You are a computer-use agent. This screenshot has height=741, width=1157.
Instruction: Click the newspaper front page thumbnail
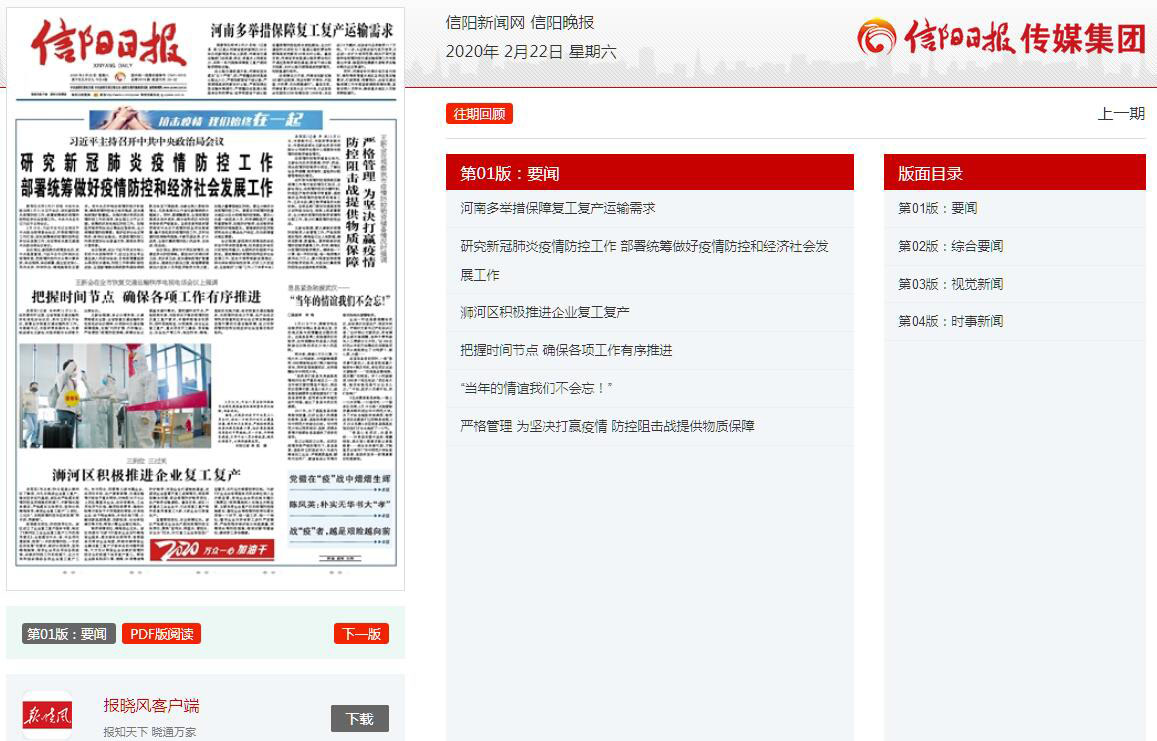205,300
